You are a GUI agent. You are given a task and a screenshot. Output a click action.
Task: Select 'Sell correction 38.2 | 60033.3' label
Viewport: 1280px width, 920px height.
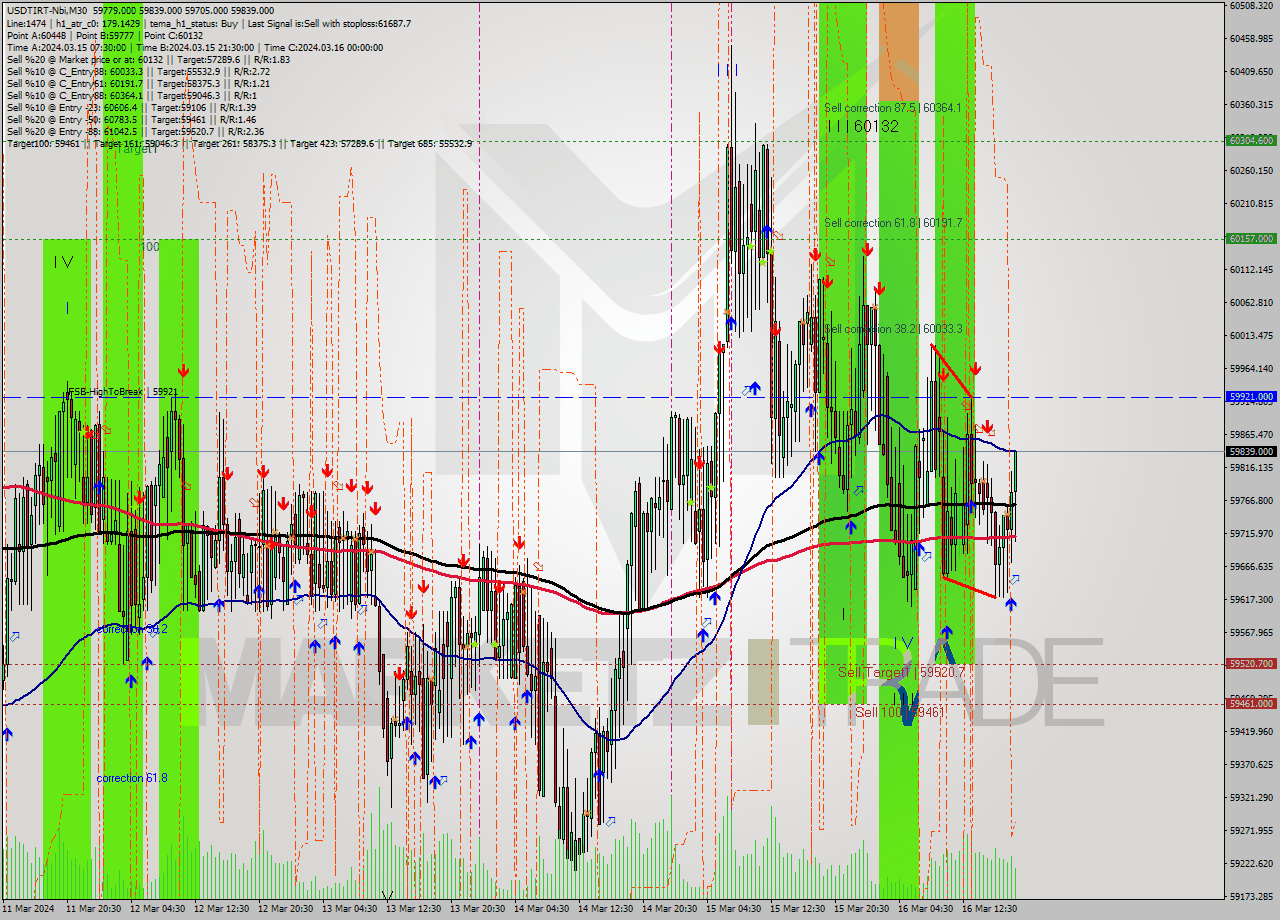(x=893, y=329)
